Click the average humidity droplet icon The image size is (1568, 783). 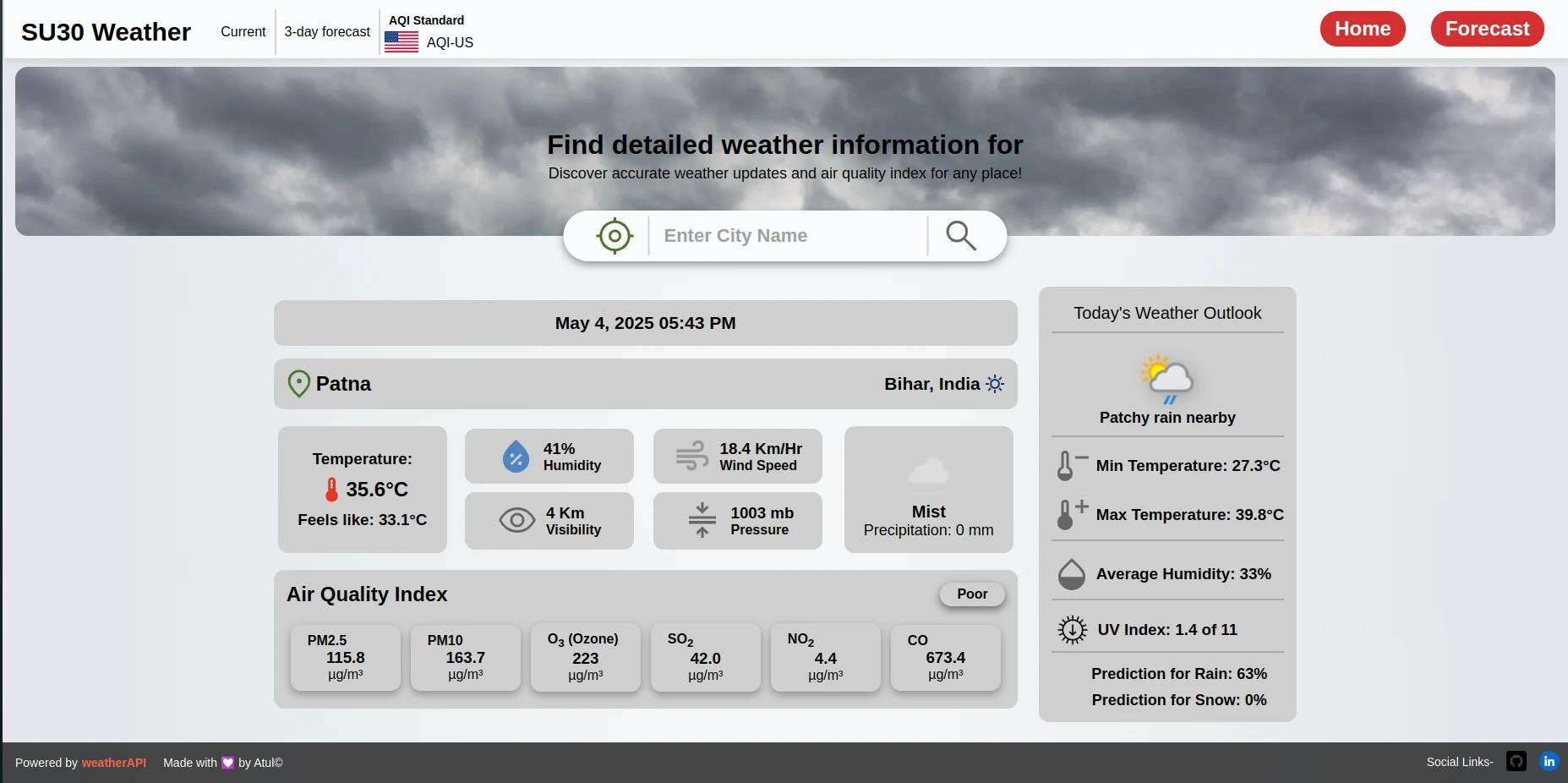(1071, 574)
